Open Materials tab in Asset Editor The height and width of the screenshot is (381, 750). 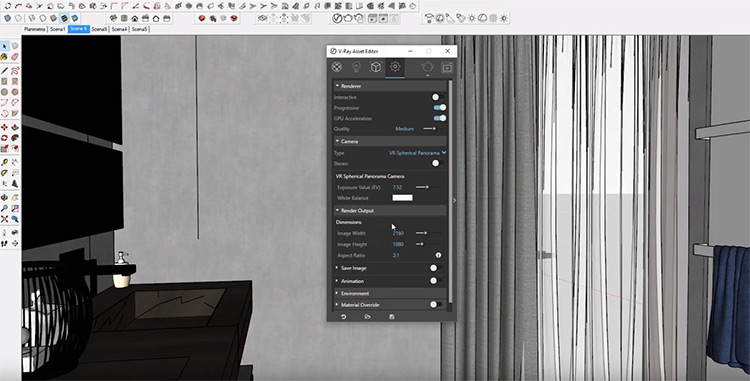[337, 67]
